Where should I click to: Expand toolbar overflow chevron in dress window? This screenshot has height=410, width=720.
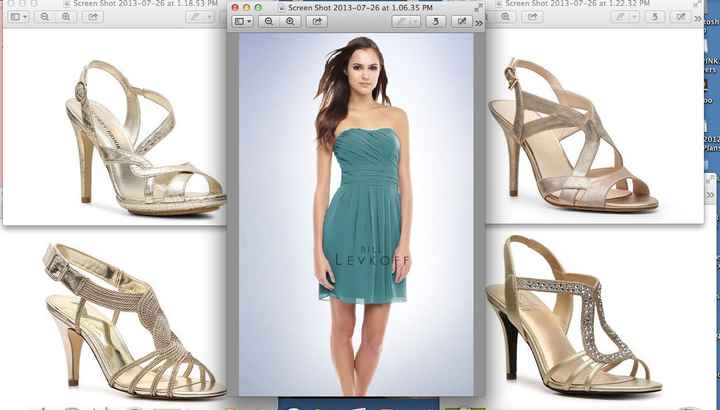478,21
